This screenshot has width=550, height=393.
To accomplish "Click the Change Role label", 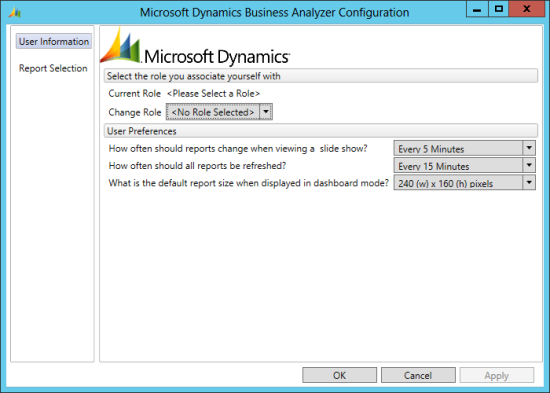I will tap(135, 112).
